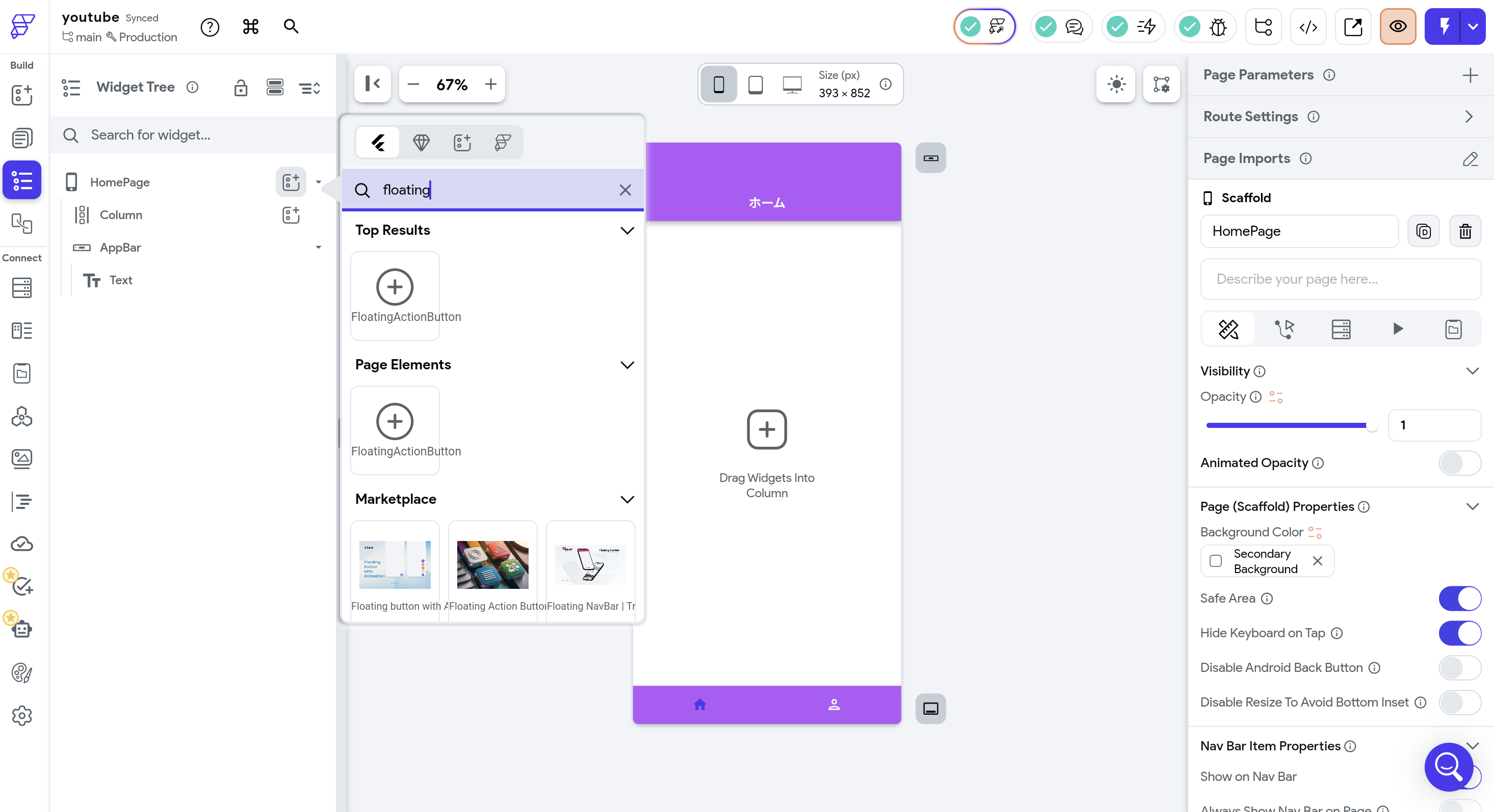Collapse the Top Results section
Screen dimensions: 1494x812
tap(627, 230)
